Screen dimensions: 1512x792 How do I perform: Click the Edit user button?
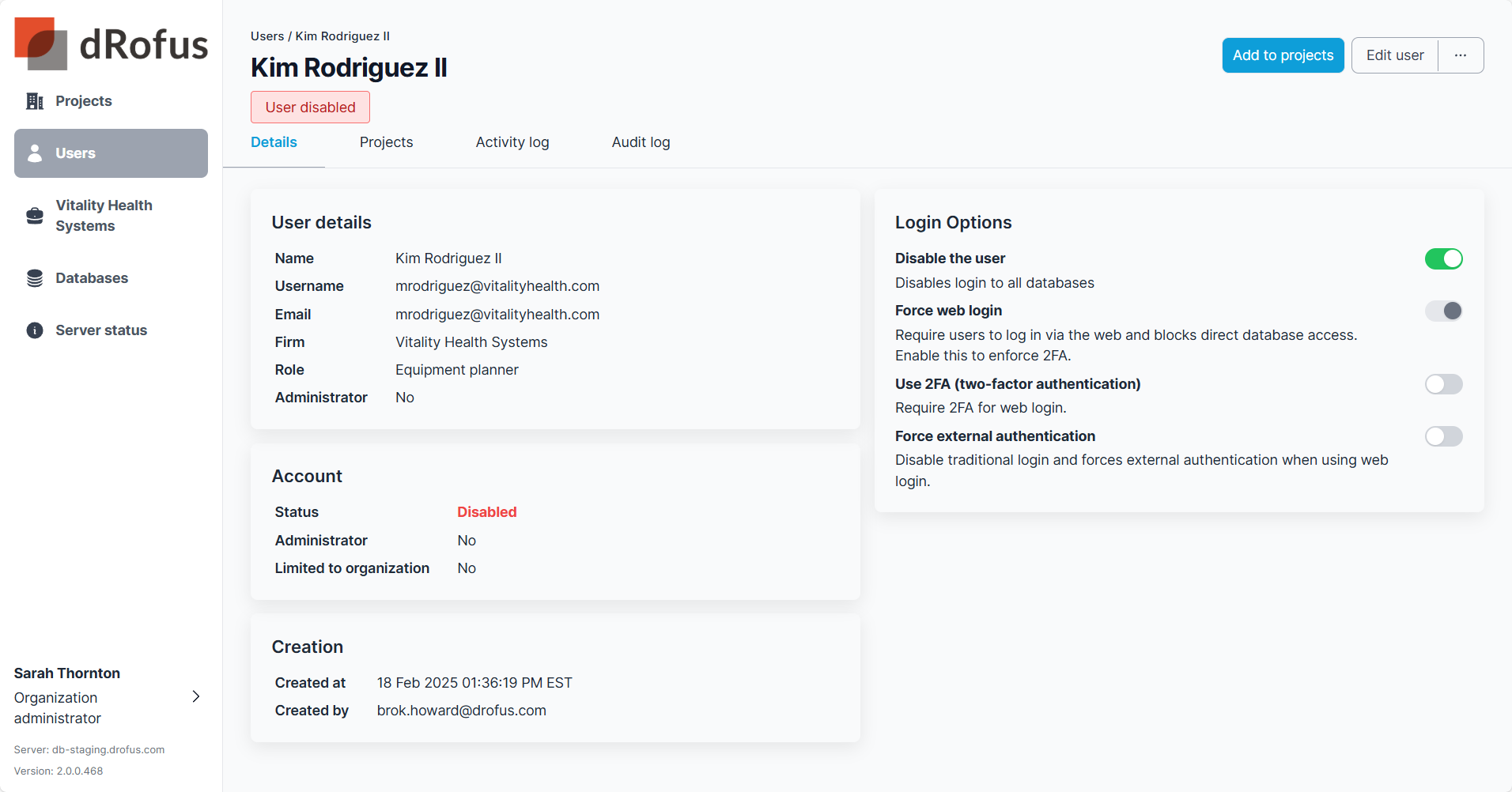tap(1394, 55)
